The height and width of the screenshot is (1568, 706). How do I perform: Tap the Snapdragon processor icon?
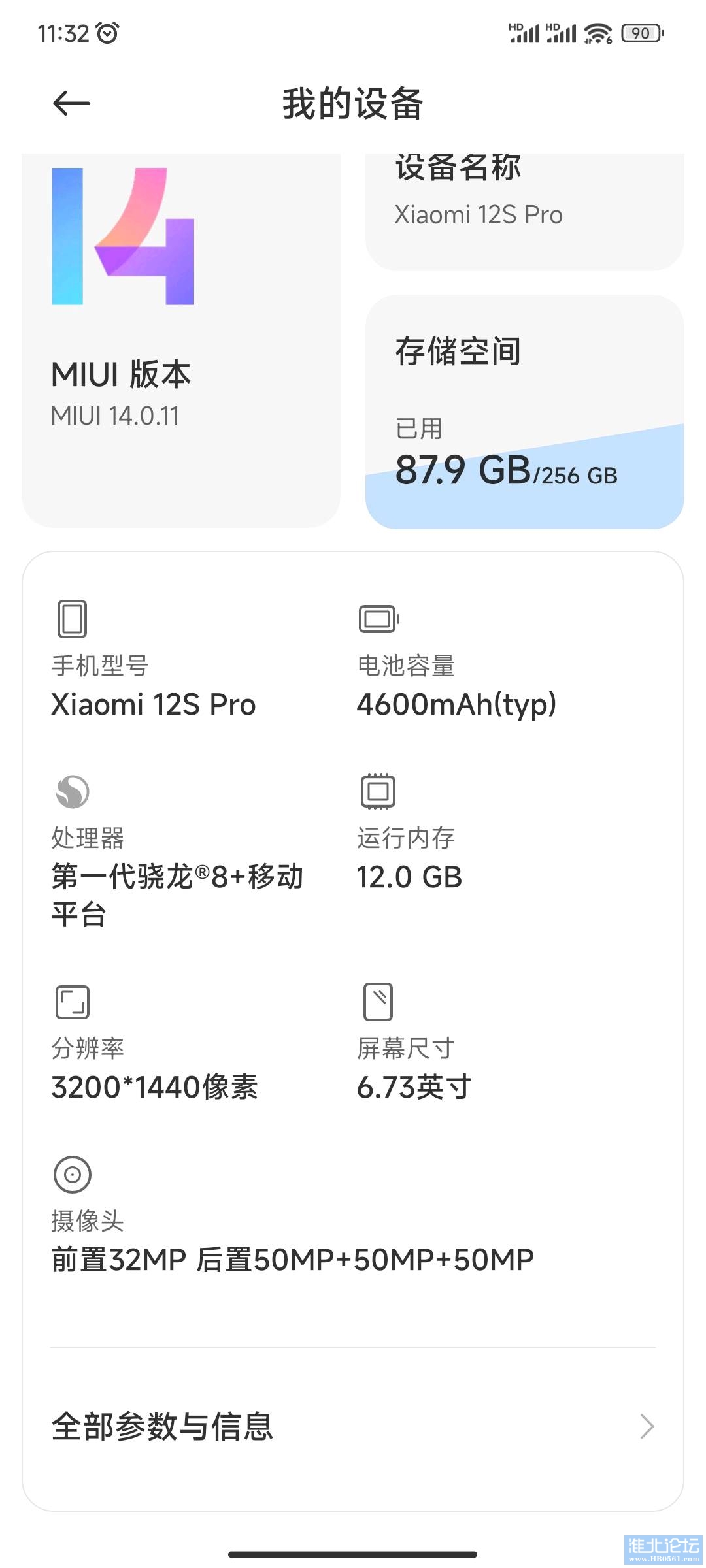[72, 791]
